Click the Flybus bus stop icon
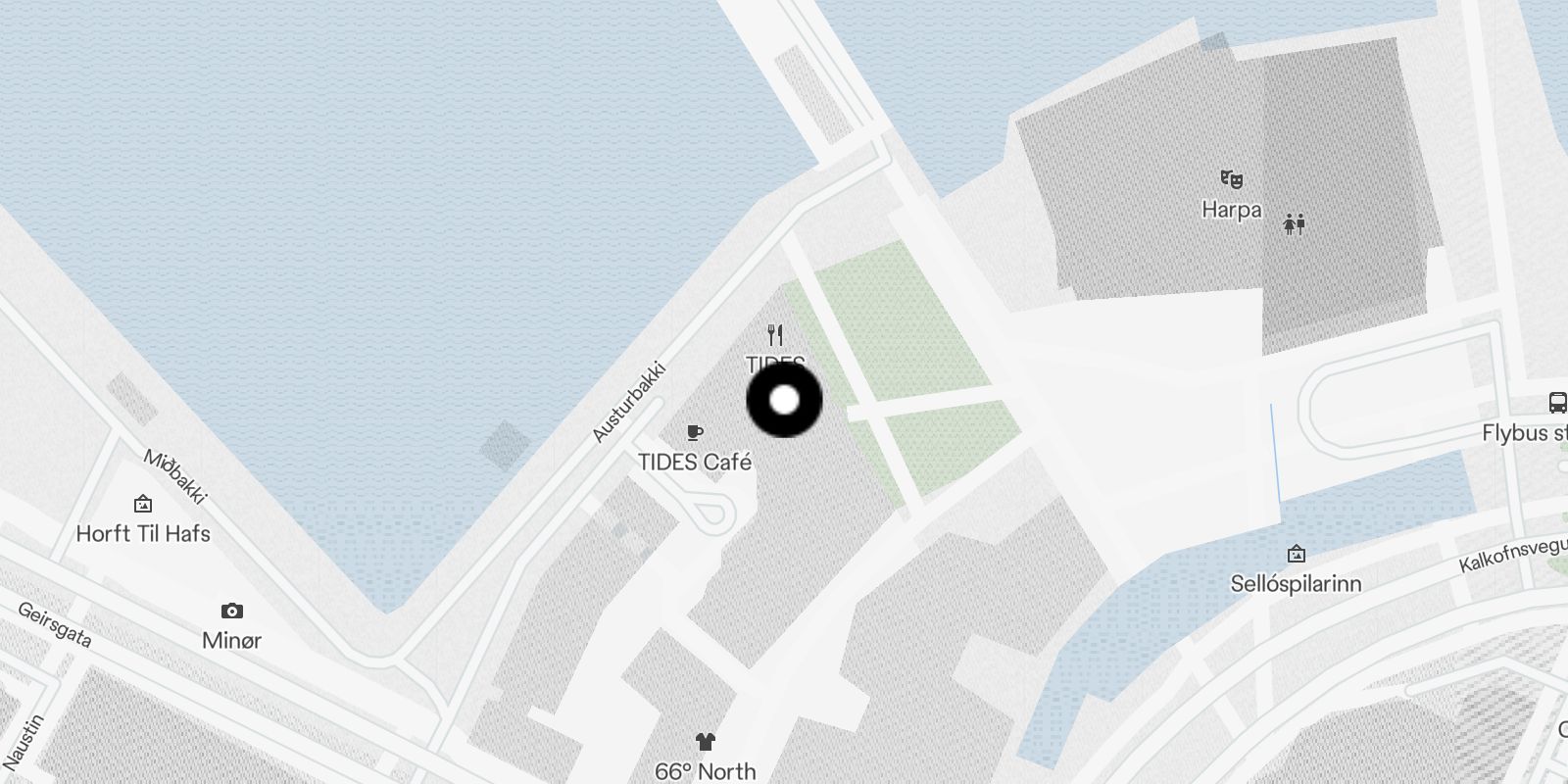Viewport: 1568px width, 784px height. (x=1557, y=402)
